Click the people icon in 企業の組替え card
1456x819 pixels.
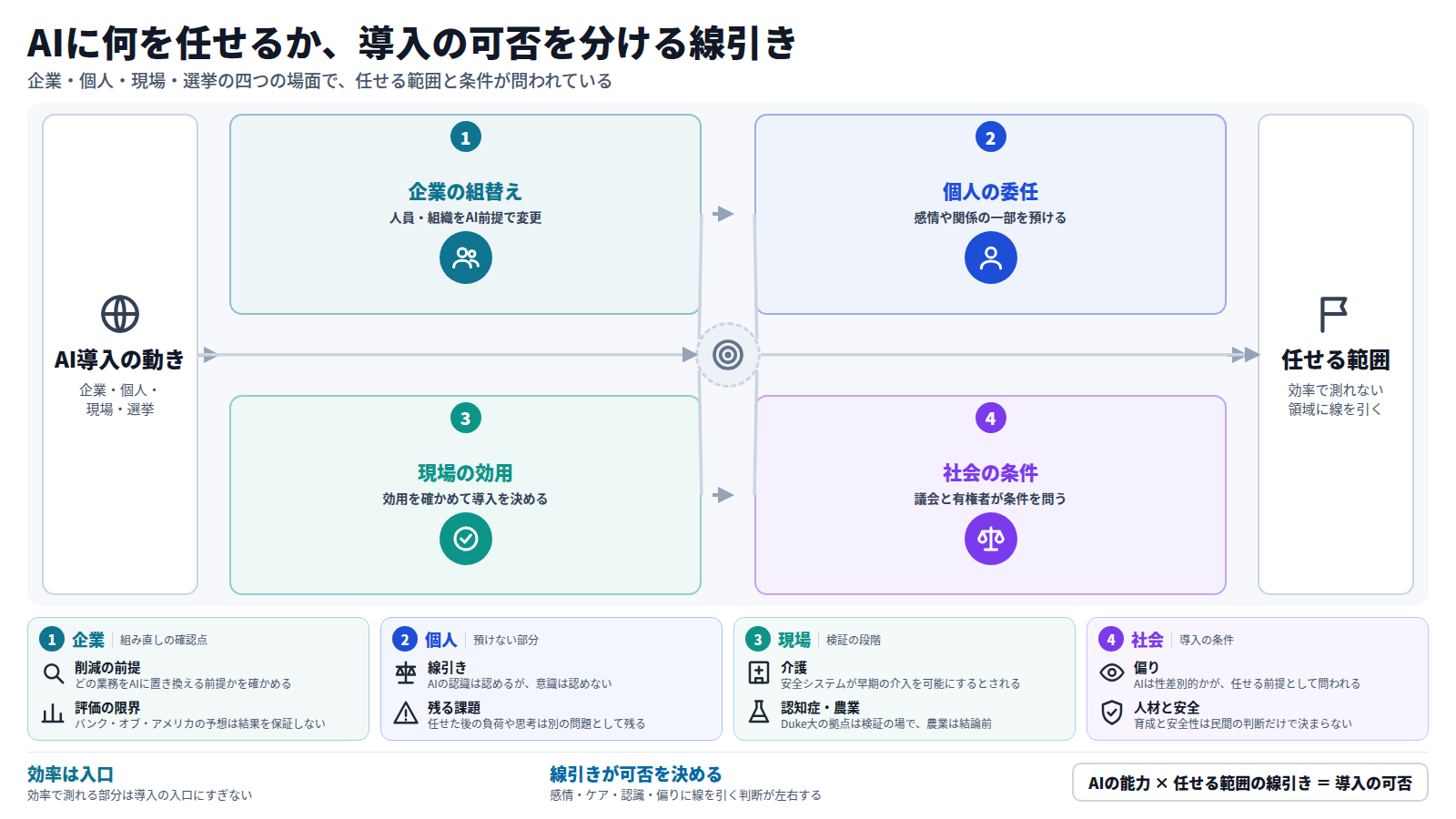coord(466,258)
